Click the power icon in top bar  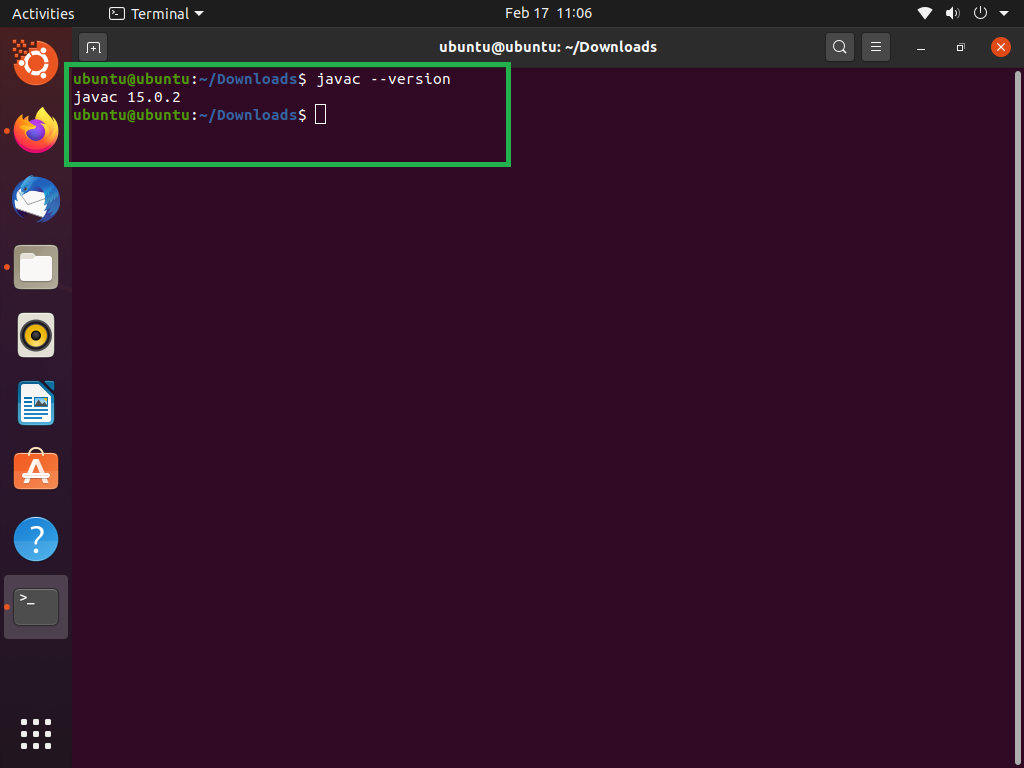coord(980,13)
